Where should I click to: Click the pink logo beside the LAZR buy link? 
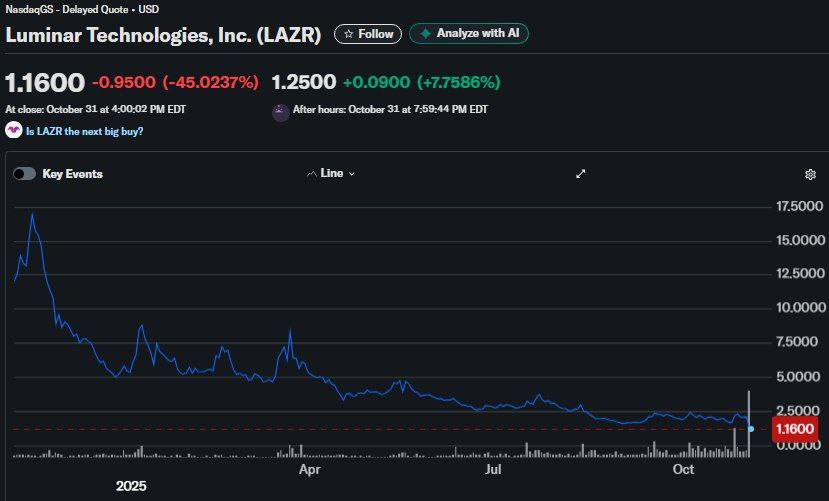[x=14, y=130]
